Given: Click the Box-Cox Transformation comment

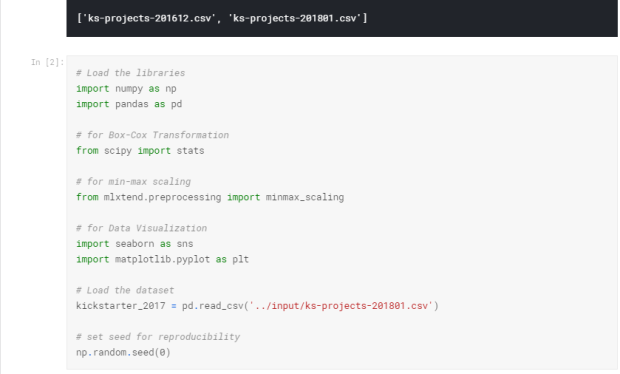Looking at the screenshot, I should click(x=152, y=135).
